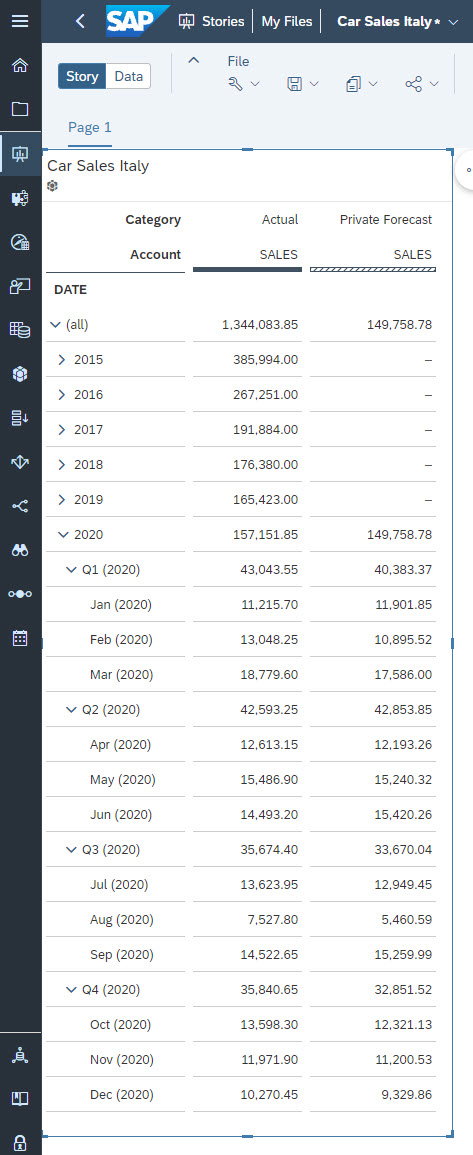Image resolution: width=473 pixels, height=1155 pixels.
Task: Click the back arrow in the header
Action: (80, 21)
